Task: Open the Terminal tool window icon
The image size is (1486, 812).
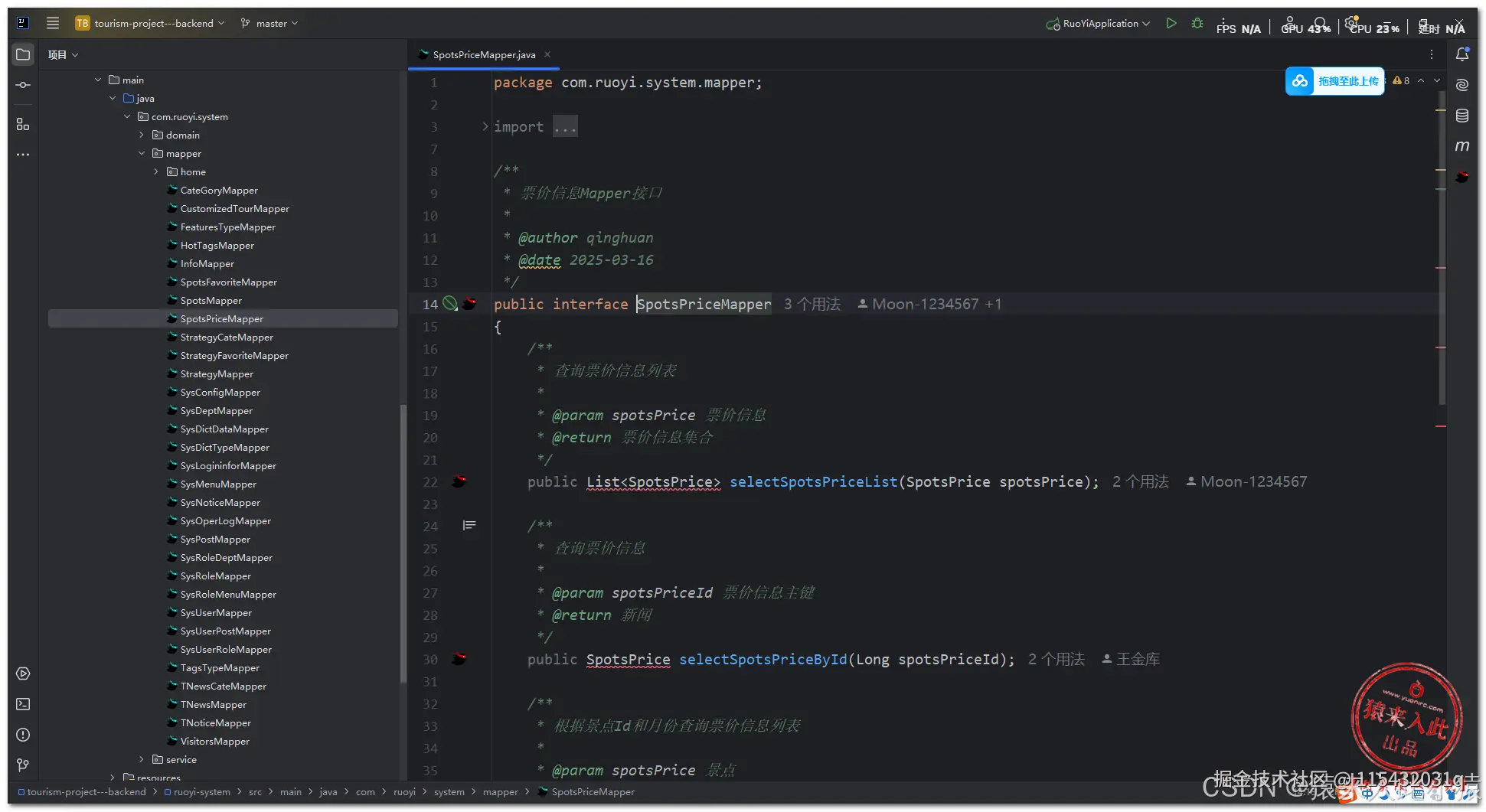Action: coord(23,704)
